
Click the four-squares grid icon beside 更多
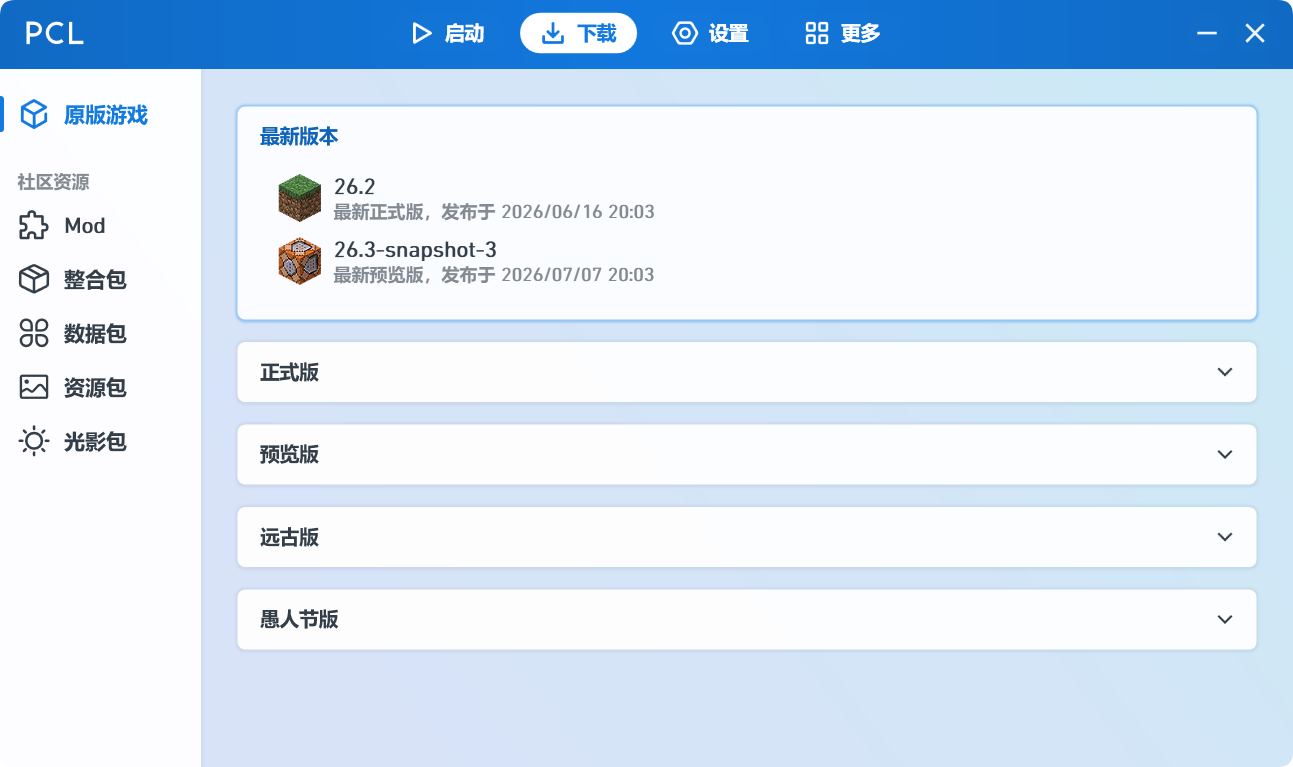click(x=816, y=34)
